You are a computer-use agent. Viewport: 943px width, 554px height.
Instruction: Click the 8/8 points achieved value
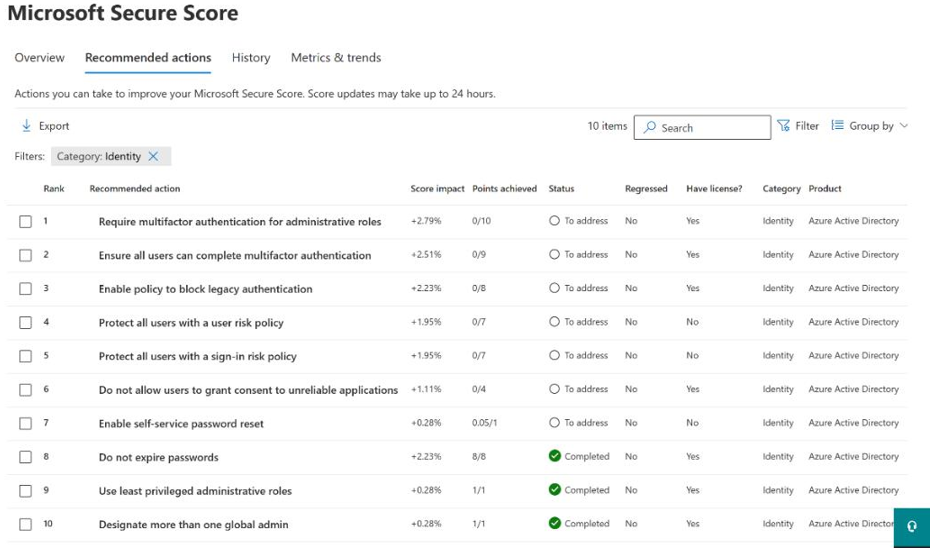click(479, 457)
